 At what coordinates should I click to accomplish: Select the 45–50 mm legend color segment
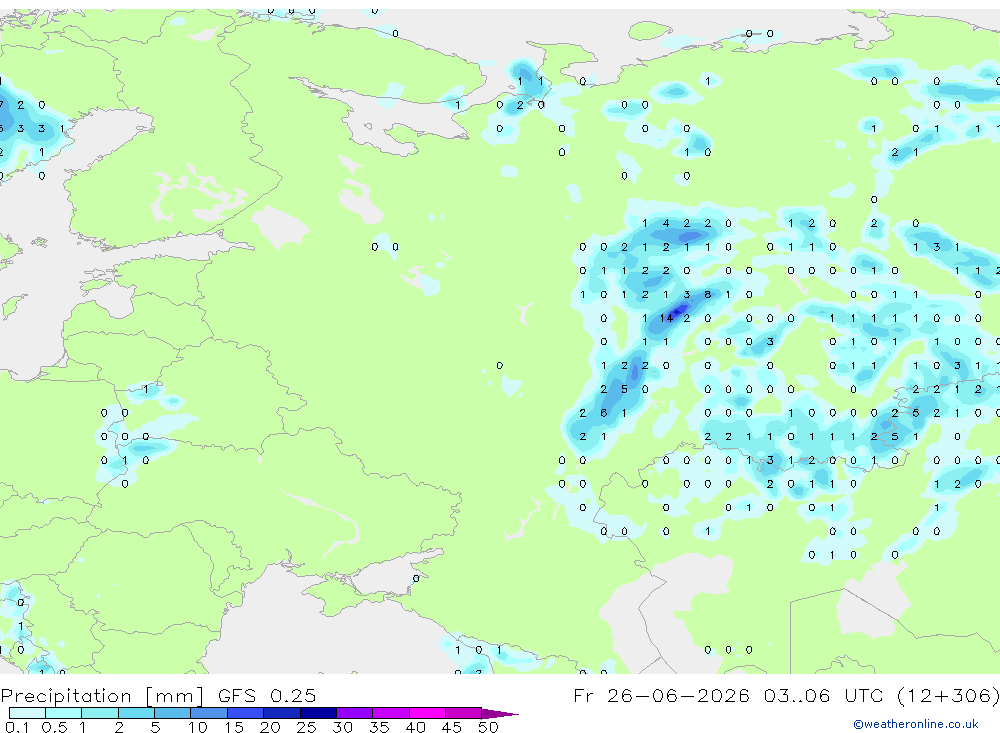click(x=463, y=713)
